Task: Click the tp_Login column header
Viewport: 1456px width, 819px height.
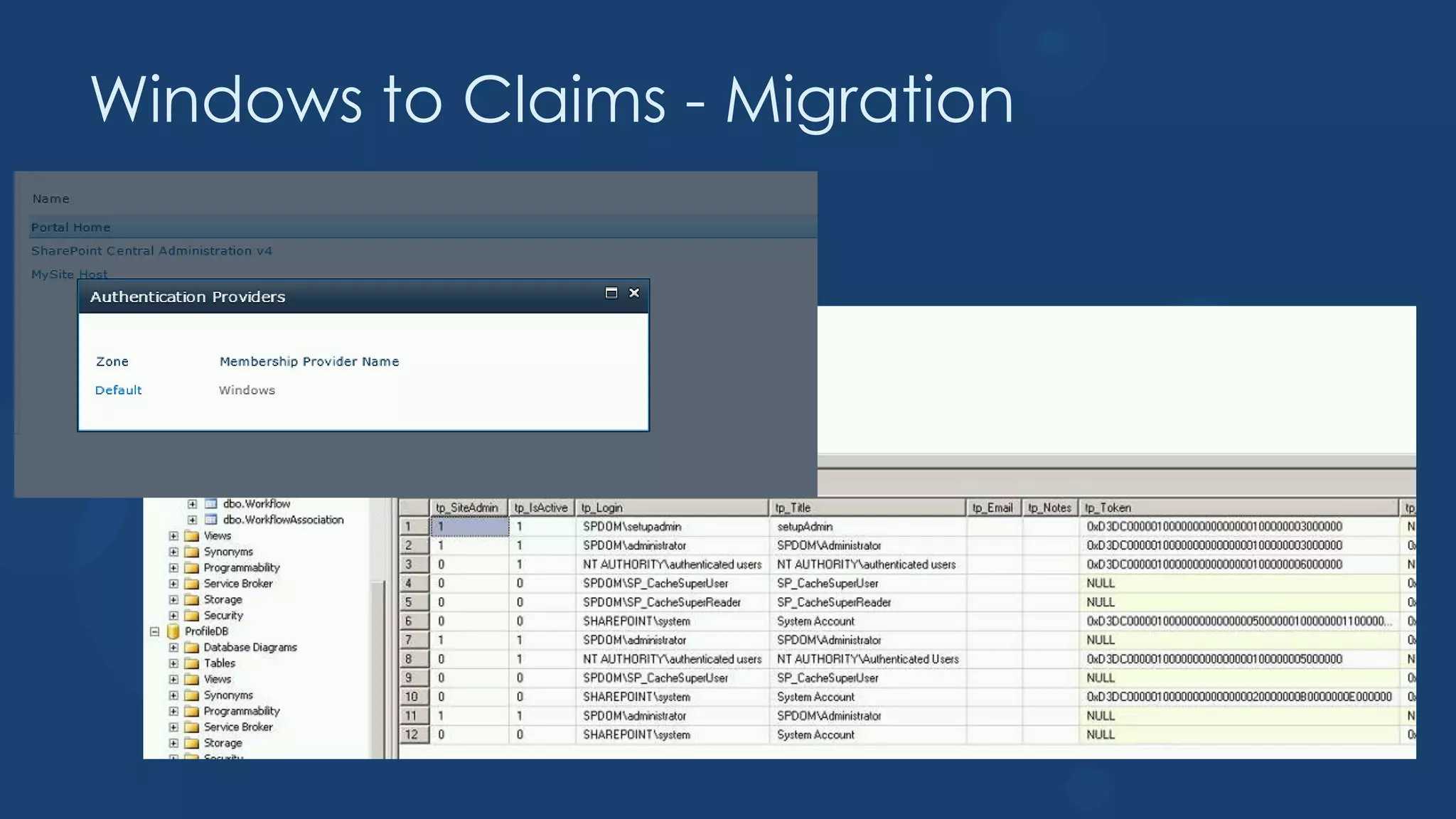Action: click(x=672, y=508)
